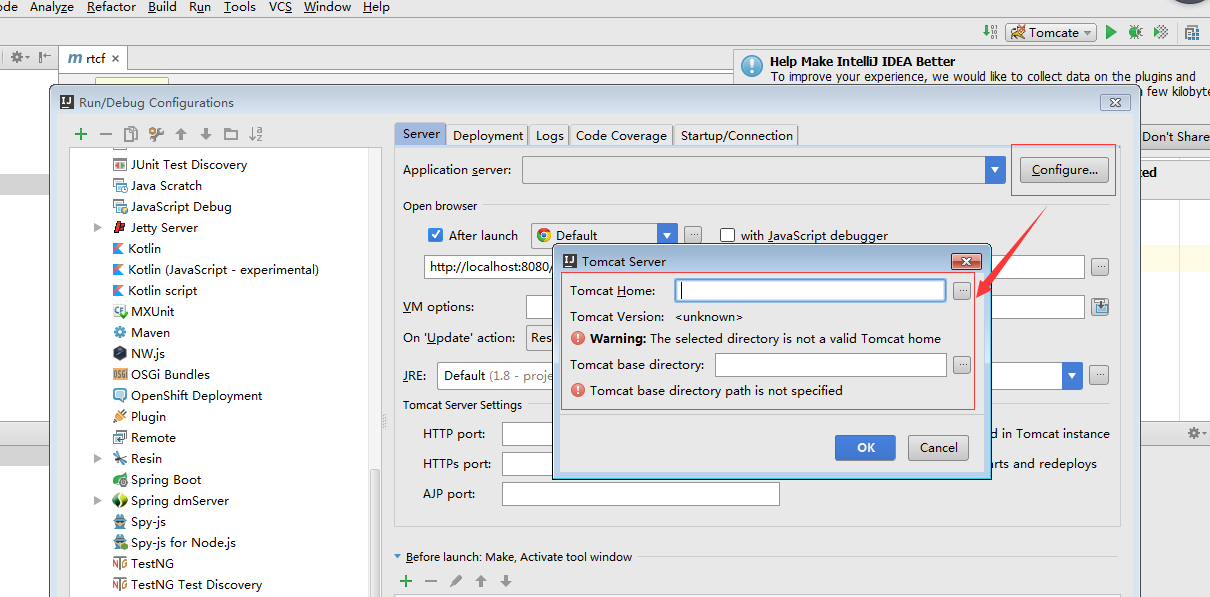Screen dimensions: 1210x597
Task: Sort configurations alphabetically icon
Action: (x=256, y=134)
